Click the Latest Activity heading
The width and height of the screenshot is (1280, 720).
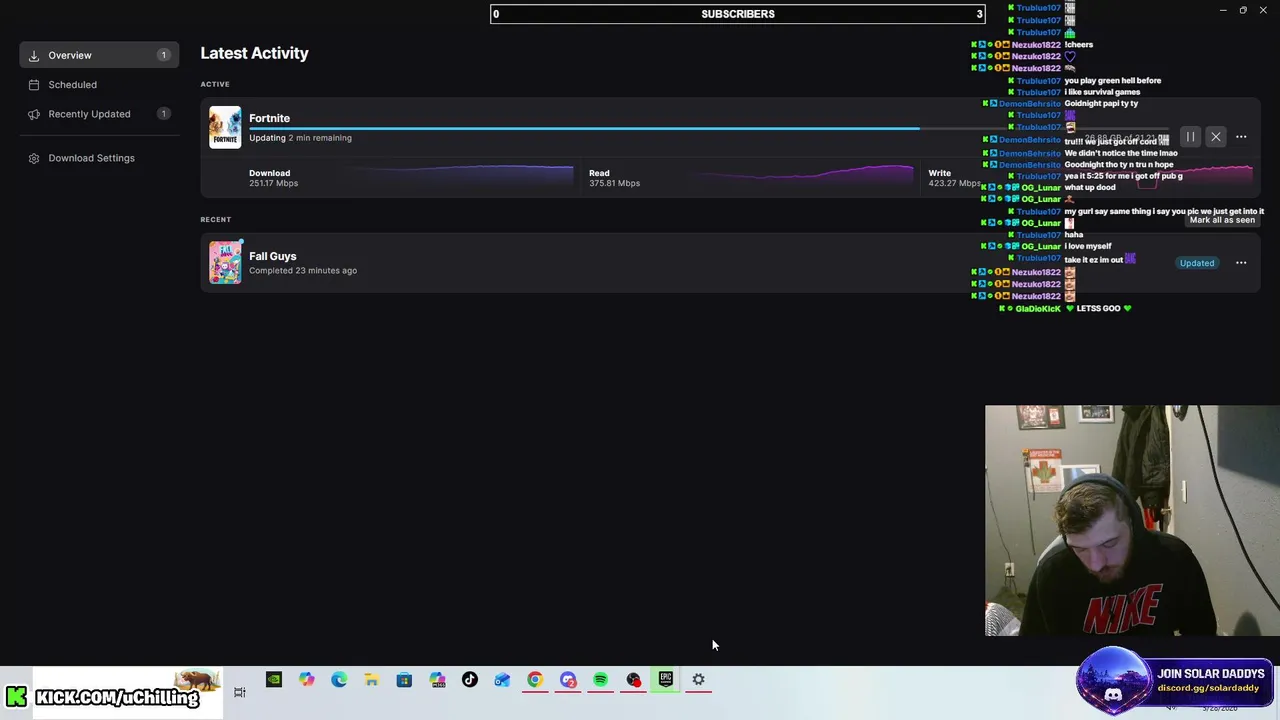point(254,53)
